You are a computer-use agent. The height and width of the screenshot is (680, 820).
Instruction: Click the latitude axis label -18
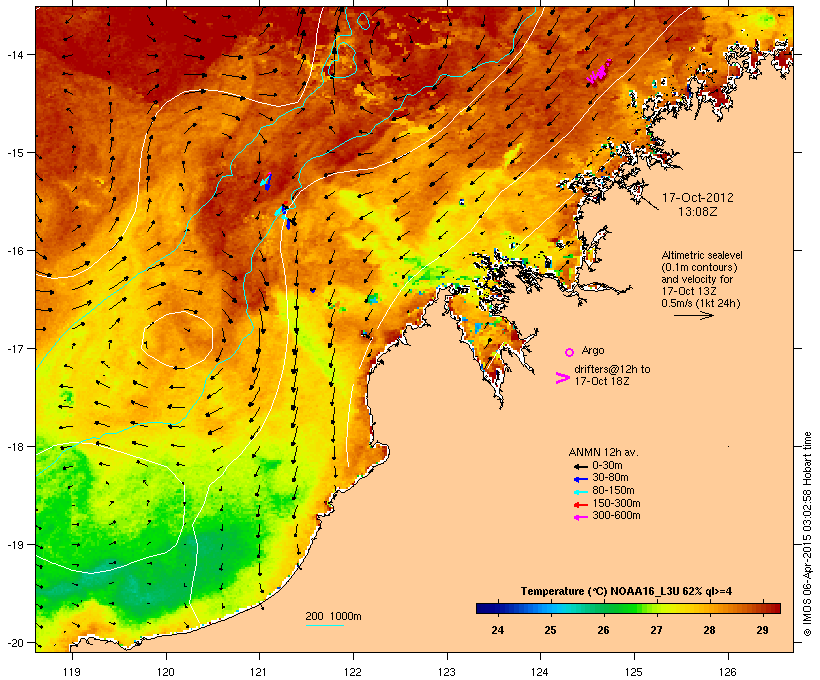pyautogui.click(x=14, y=447)
